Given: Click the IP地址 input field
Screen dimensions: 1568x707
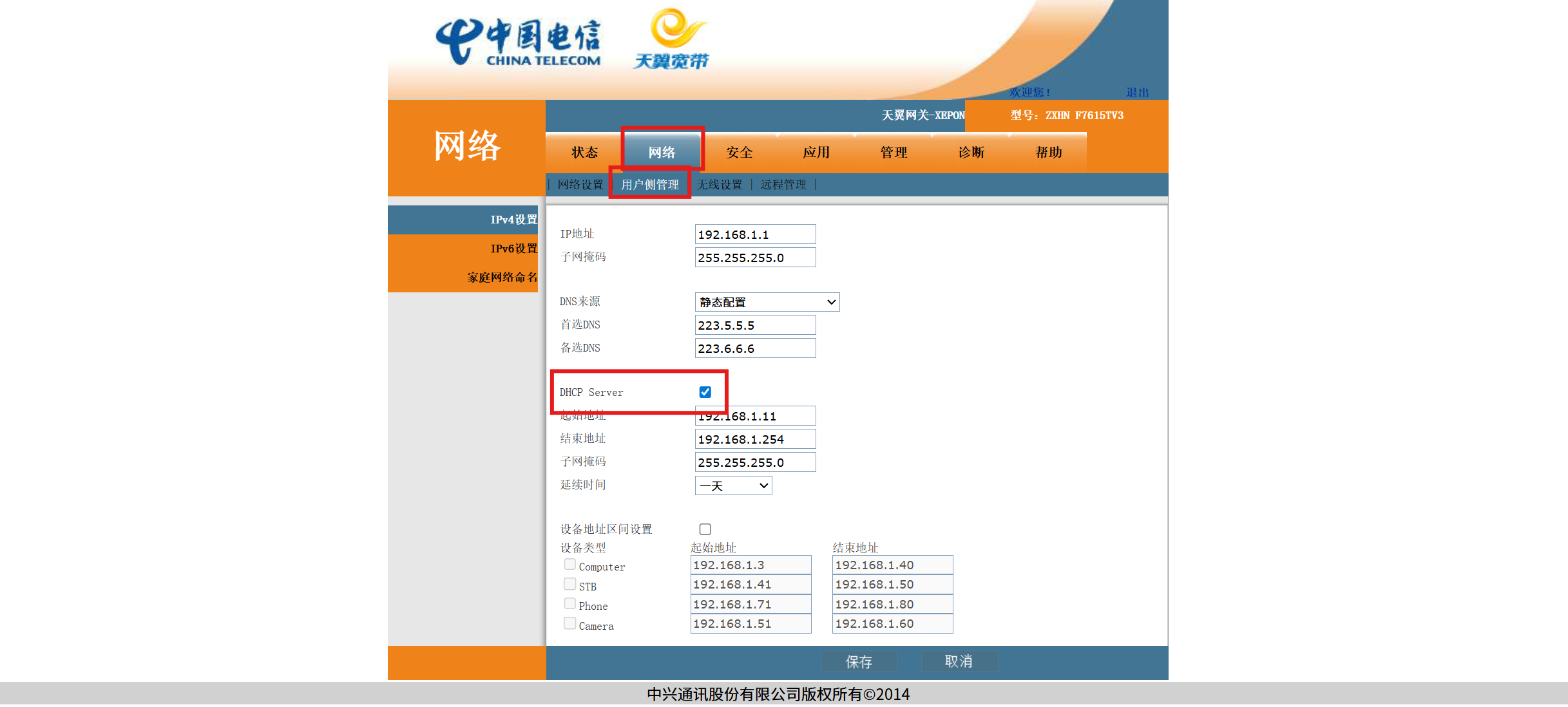Looking at the screenshot, I should [755, 234].
